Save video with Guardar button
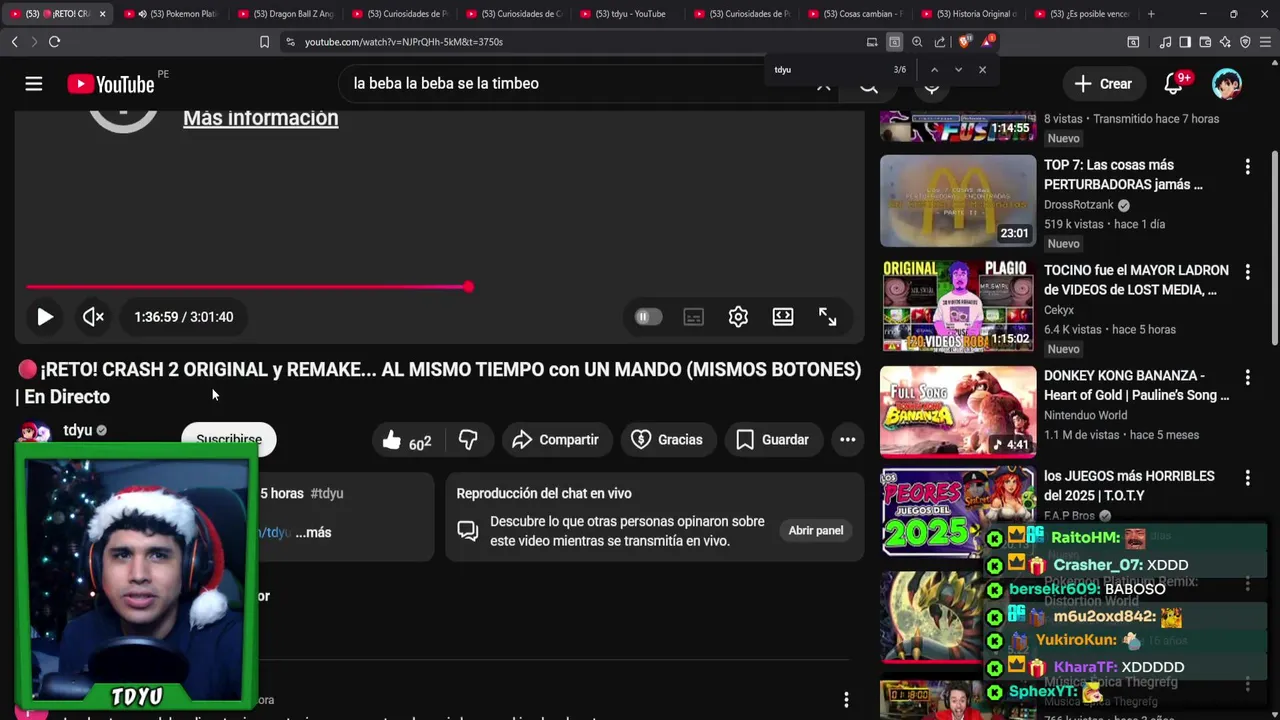 [x=772, y=440]
